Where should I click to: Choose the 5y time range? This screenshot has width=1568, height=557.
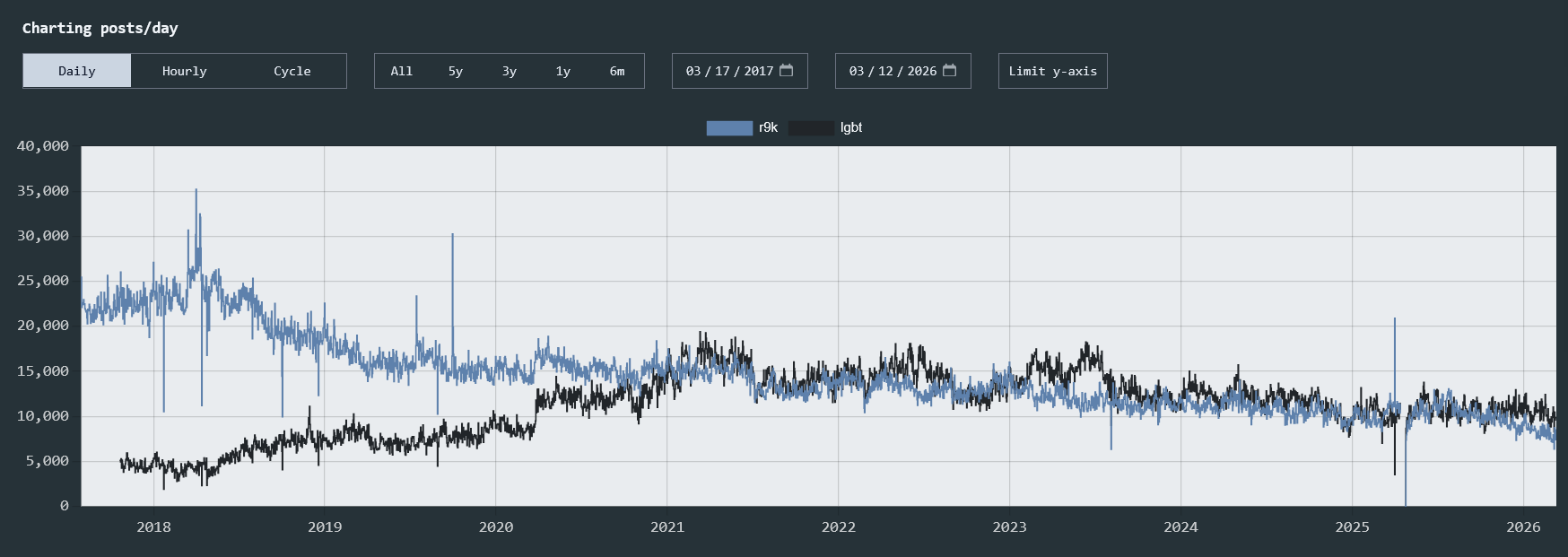coord(456,71)
